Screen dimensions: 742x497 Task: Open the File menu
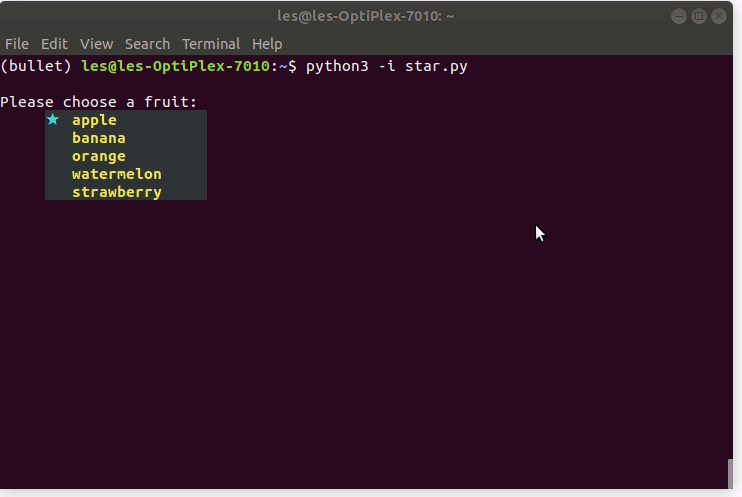[x=17, y=44]
